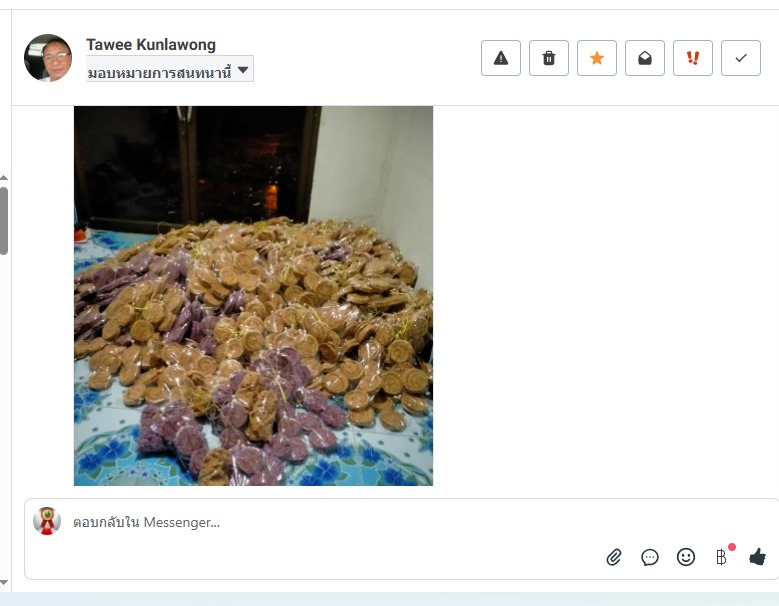
Task: Open saved replies speech bubble icon
Action: pos(650,557)
